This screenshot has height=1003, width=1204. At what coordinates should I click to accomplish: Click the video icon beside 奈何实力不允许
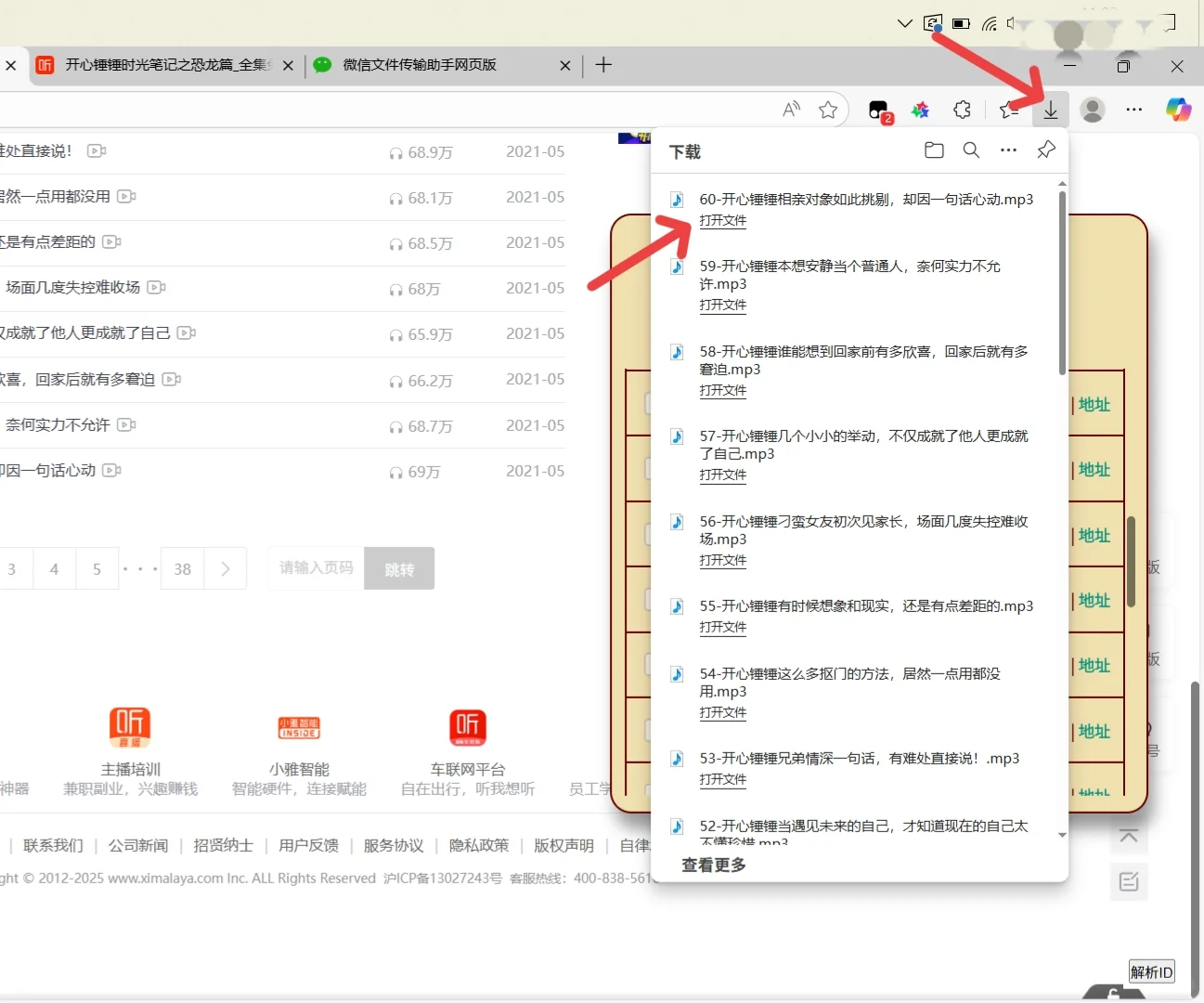(127, 425)
